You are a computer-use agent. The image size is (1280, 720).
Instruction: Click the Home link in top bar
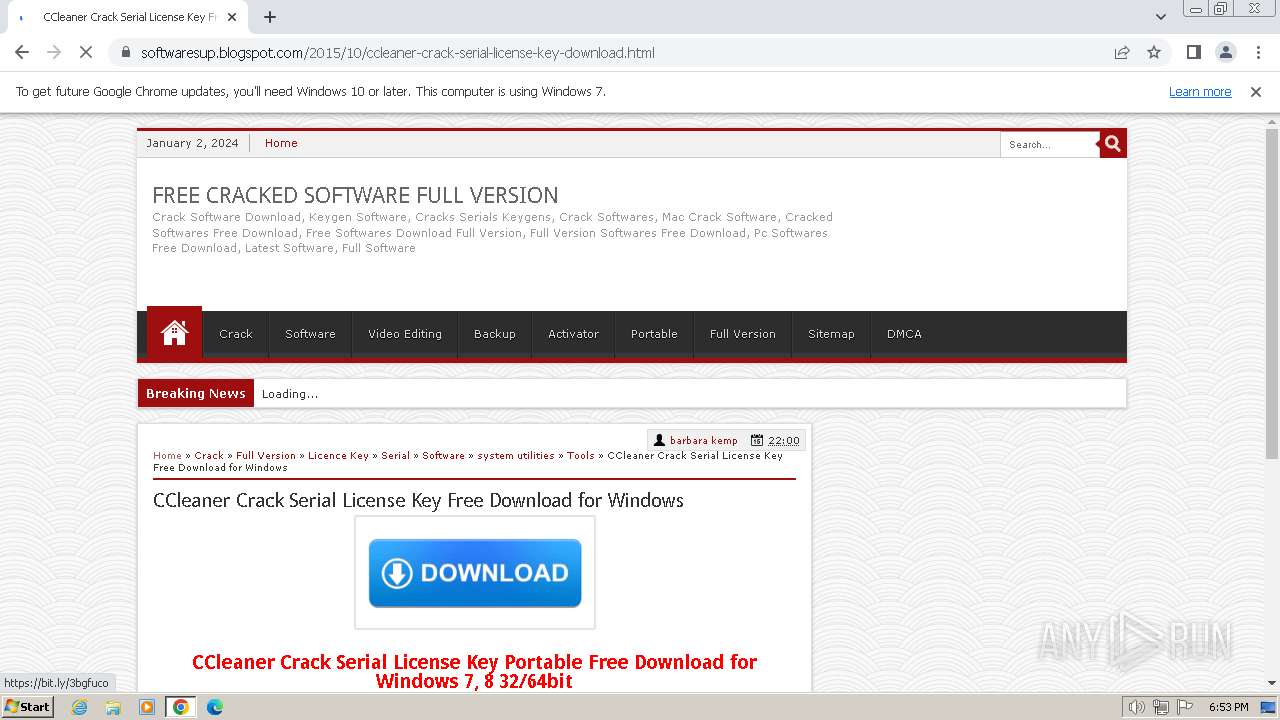pos(281,143)
